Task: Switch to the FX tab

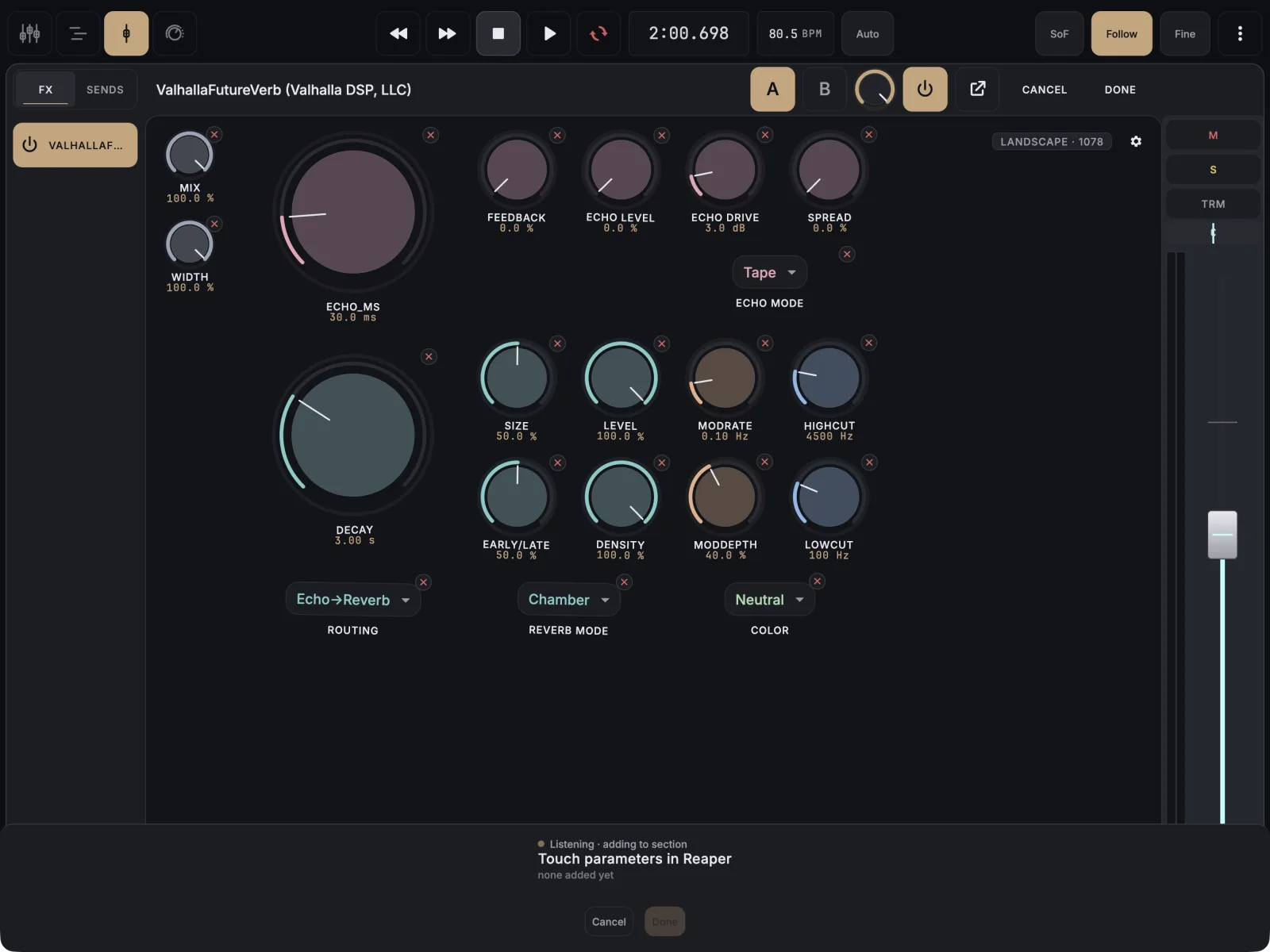Action: click(45, 89)
